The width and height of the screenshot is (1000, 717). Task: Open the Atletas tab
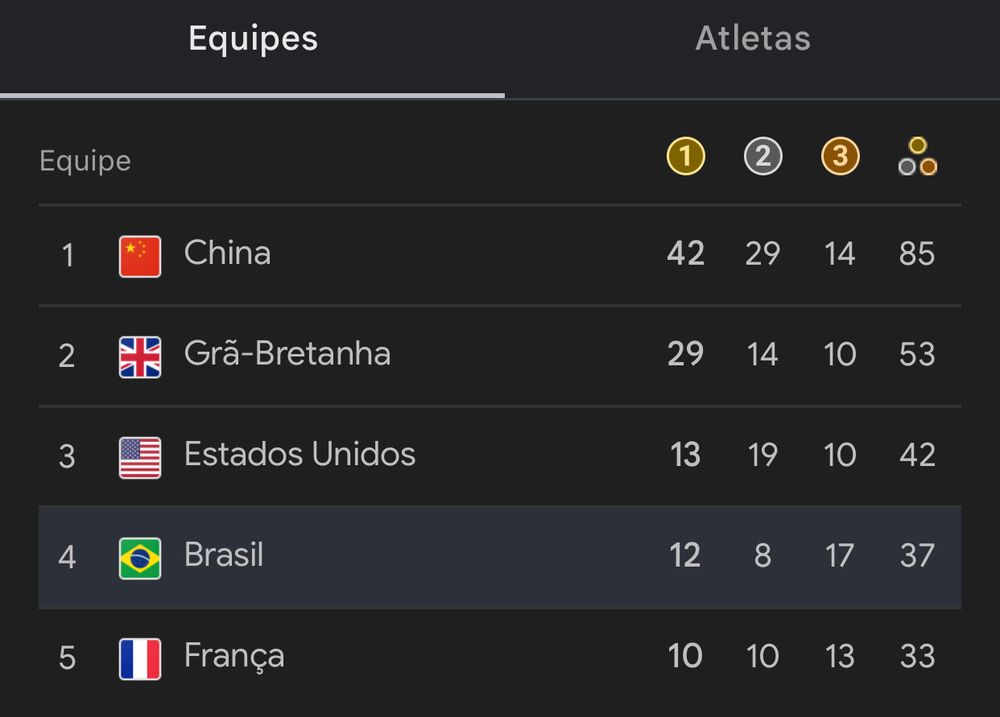752,39
